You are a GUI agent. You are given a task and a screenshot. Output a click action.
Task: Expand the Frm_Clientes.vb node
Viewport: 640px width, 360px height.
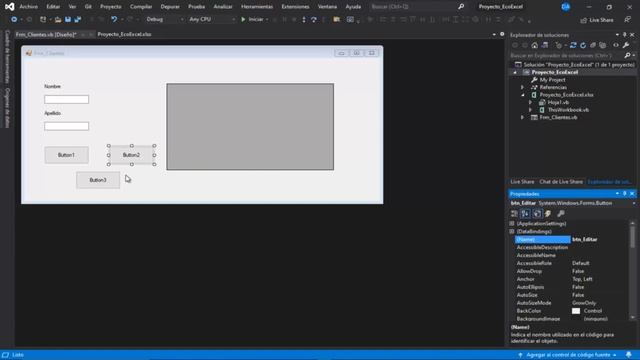(x=522, y=118)
